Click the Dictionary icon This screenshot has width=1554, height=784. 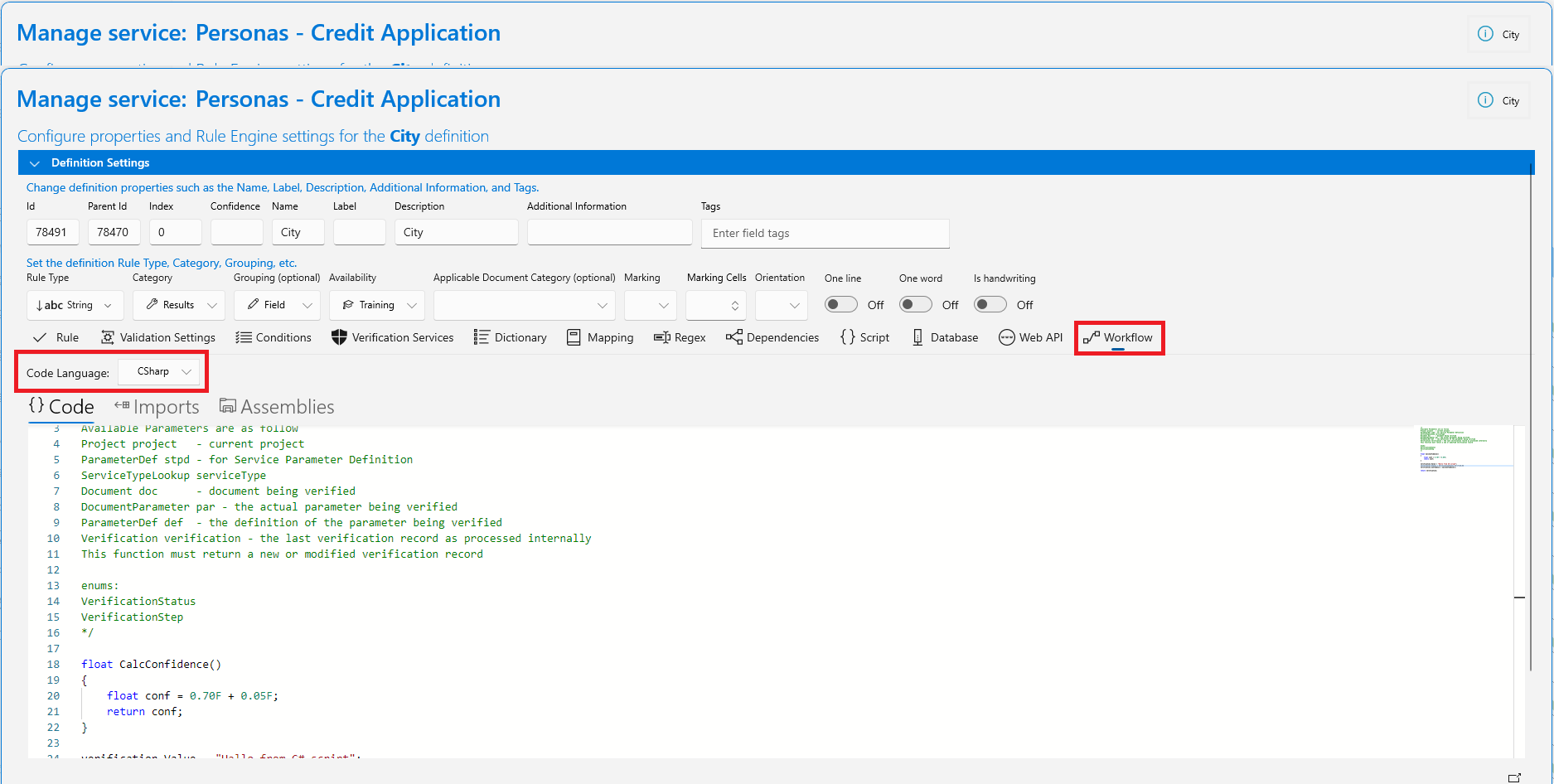482,337
